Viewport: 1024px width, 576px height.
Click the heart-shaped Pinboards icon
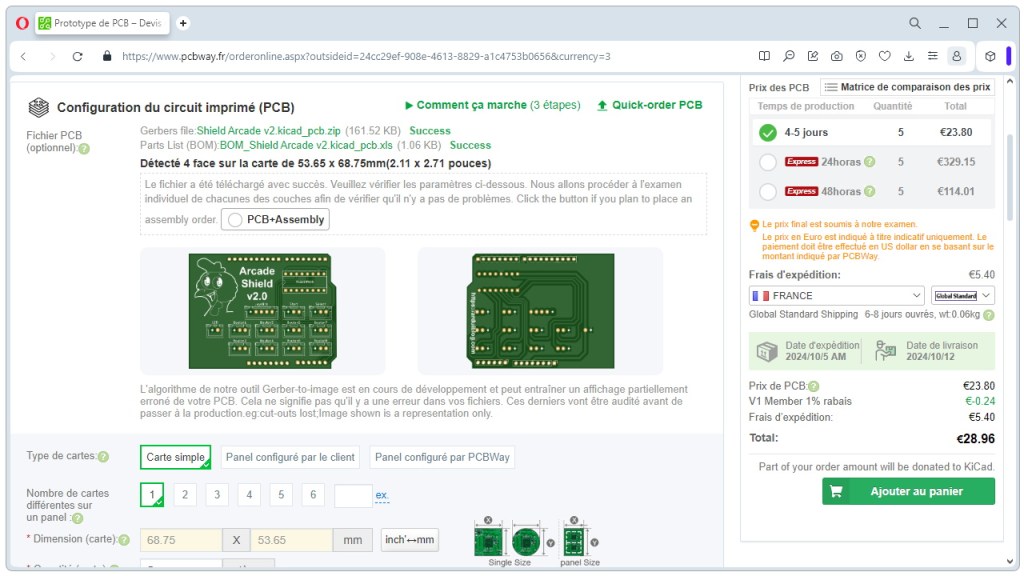[x=883, y=56]
